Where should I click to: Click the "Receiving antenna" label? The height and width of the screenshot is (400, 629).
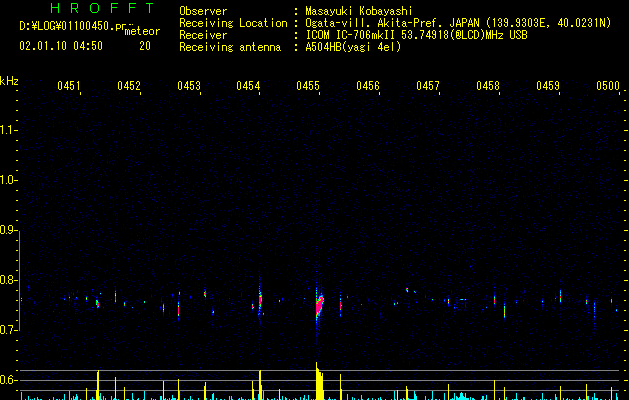(230, 47)
